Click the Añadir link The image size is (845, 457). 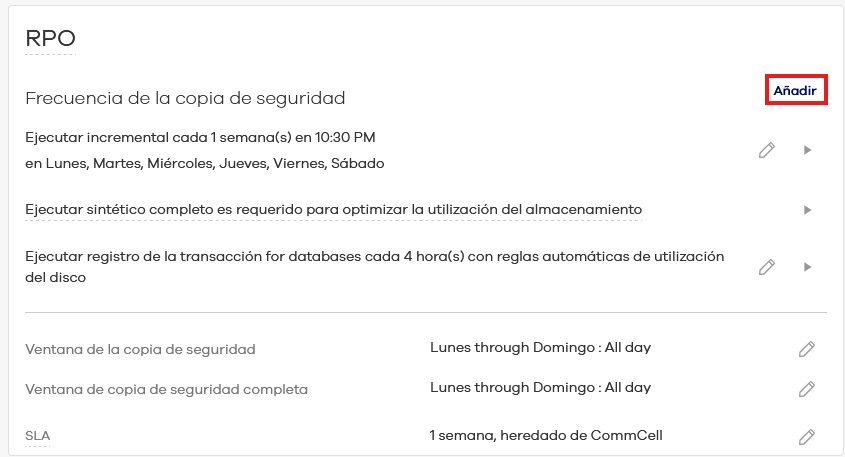795,90
